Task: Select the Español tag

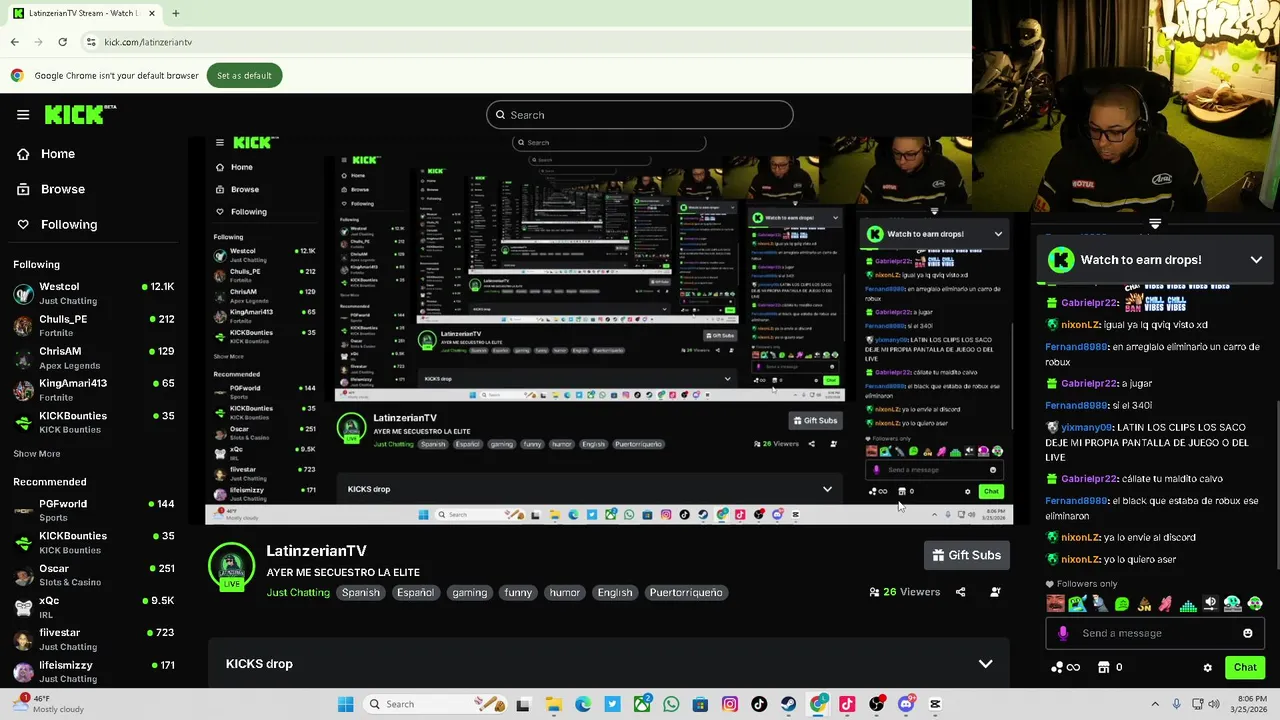Action: [x=415, y=592]
